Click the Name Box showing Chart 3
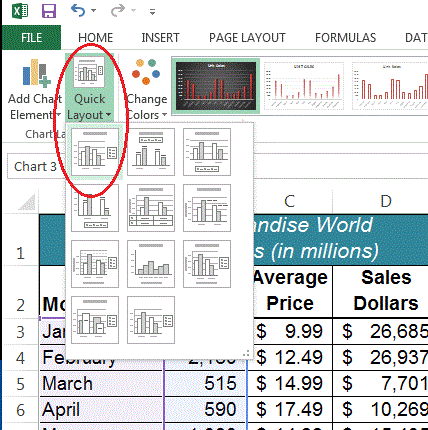Screen dimensions: 428x430 pos(37,166)
